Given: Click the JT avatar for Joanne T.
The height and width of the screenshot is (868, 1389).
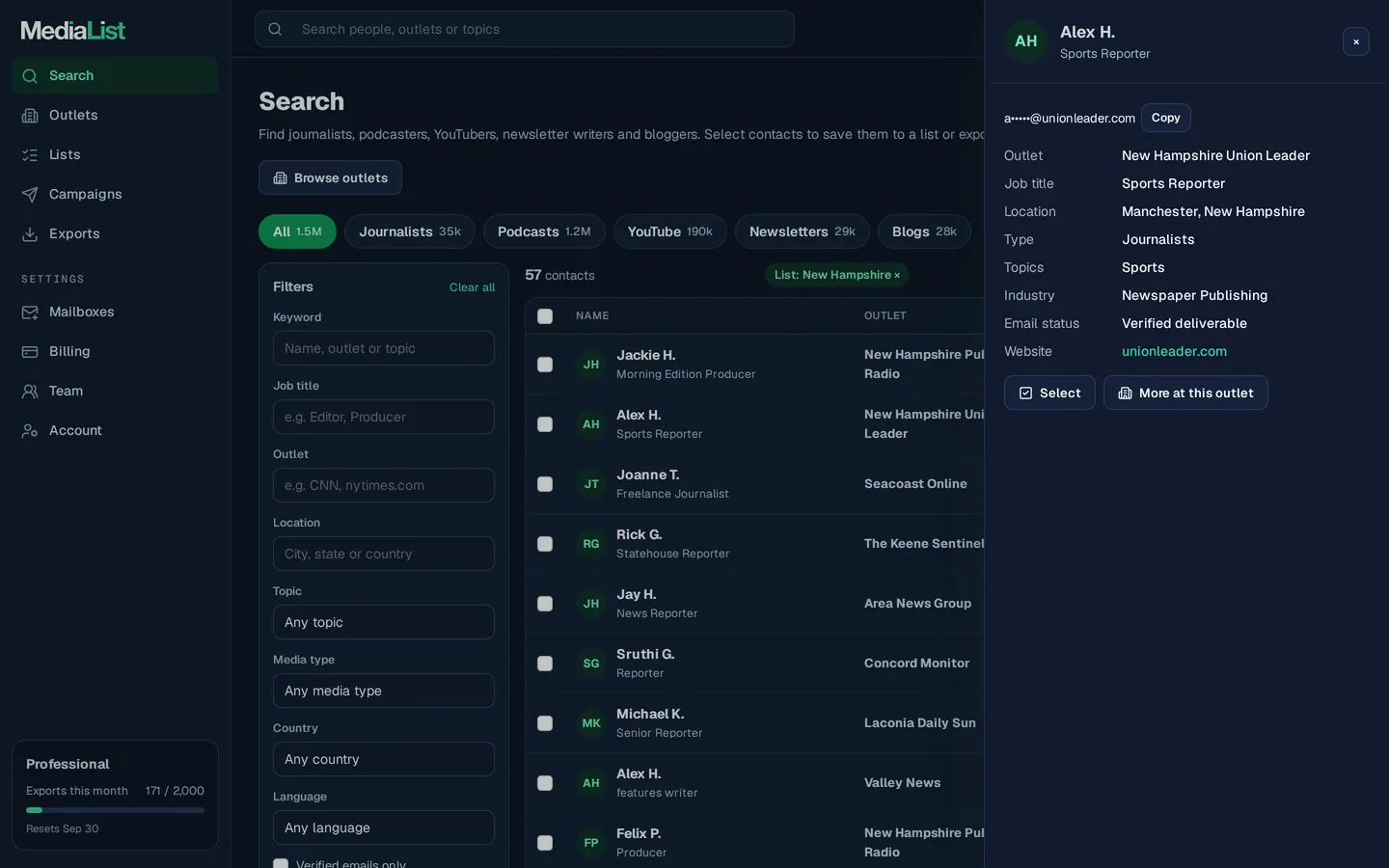Looking at the screenshot, I should click(591, 484).
